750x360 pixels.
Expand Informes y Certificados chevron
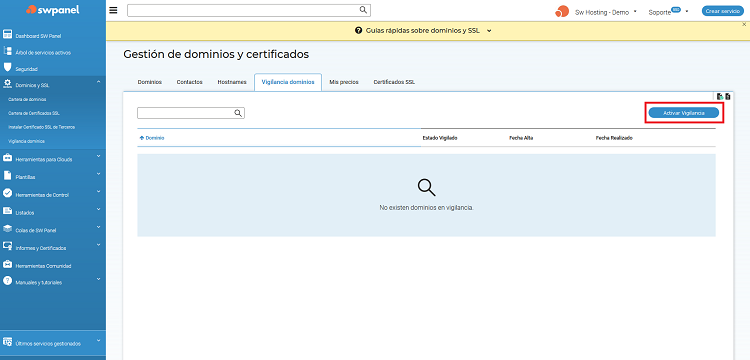[99, 244]
